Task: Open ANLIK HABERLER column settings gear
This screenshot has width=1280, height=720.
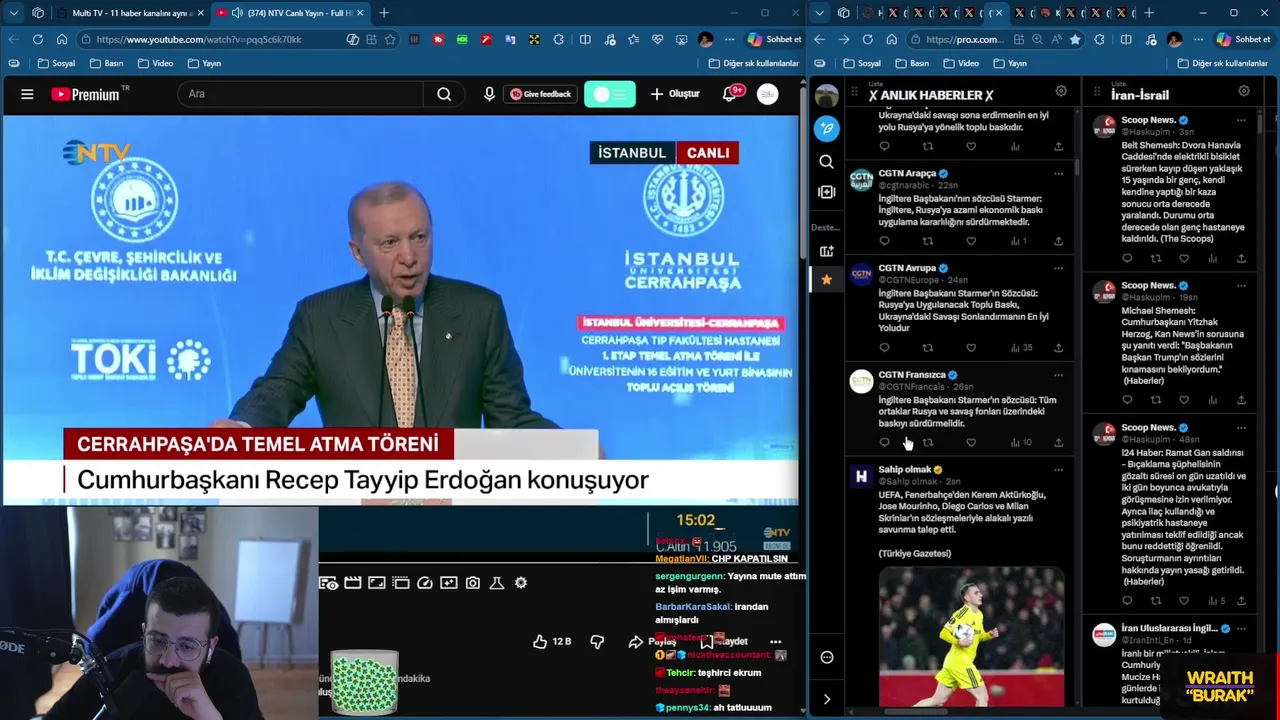Action: tap(1061, 91)
